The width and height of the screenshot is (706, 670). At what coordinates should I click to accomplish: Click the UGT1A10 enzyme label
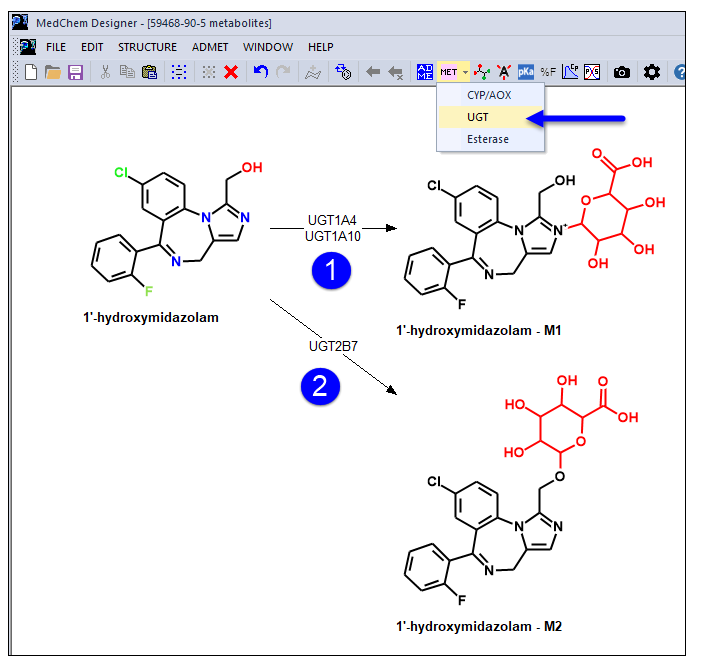[x=333, y=236]
